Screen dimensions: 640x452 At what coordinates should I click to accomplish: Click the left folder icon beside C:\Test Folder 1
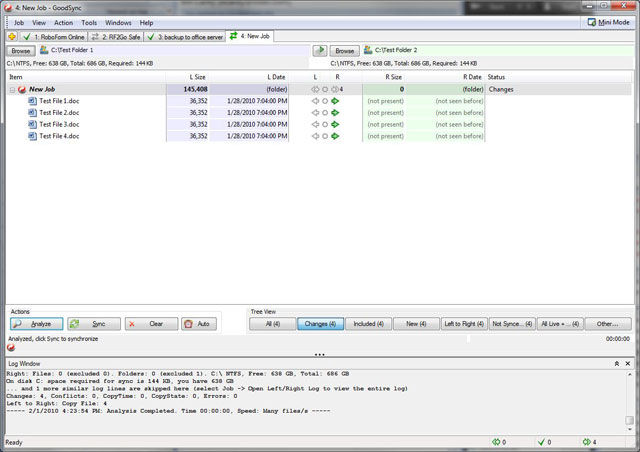[x=44, y=50]
